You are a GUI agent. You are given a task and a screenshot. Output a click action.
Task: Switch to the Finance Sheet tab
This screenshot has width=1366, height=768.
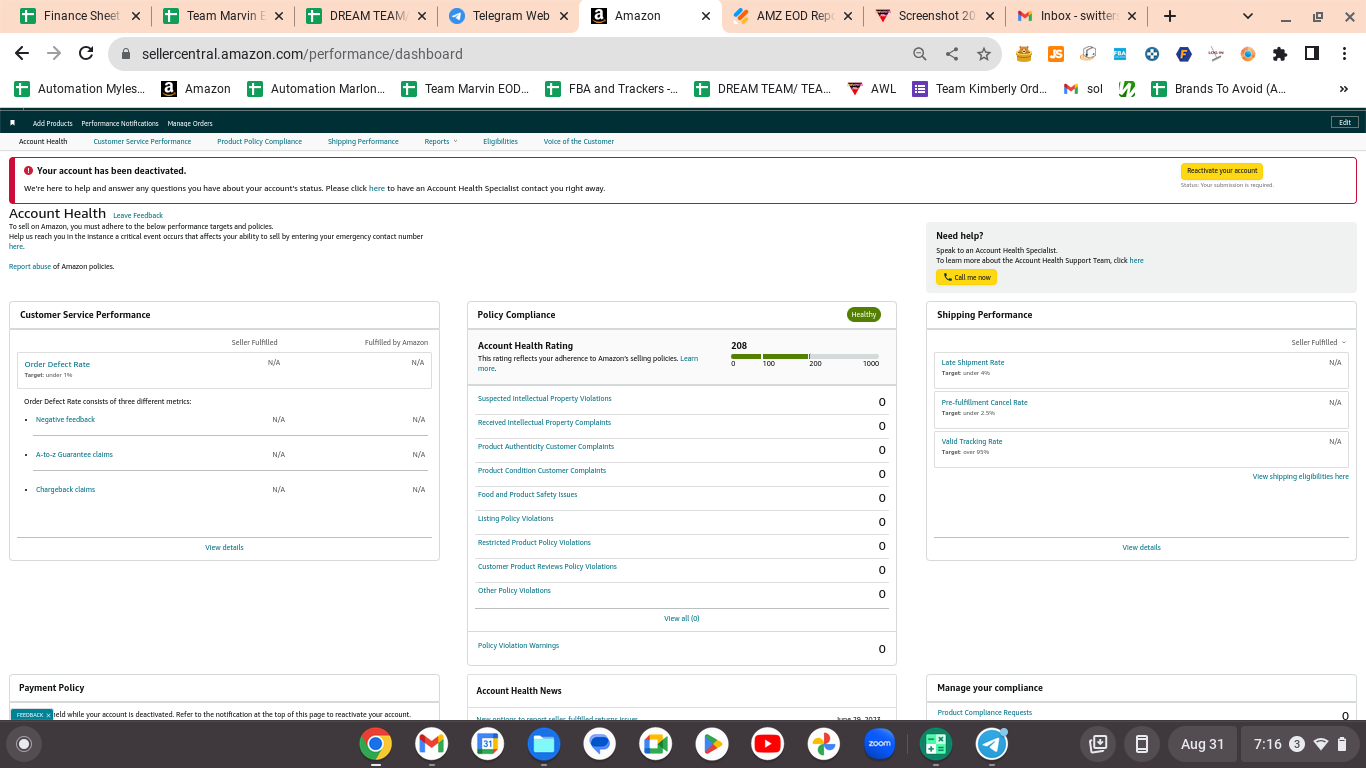80,16
